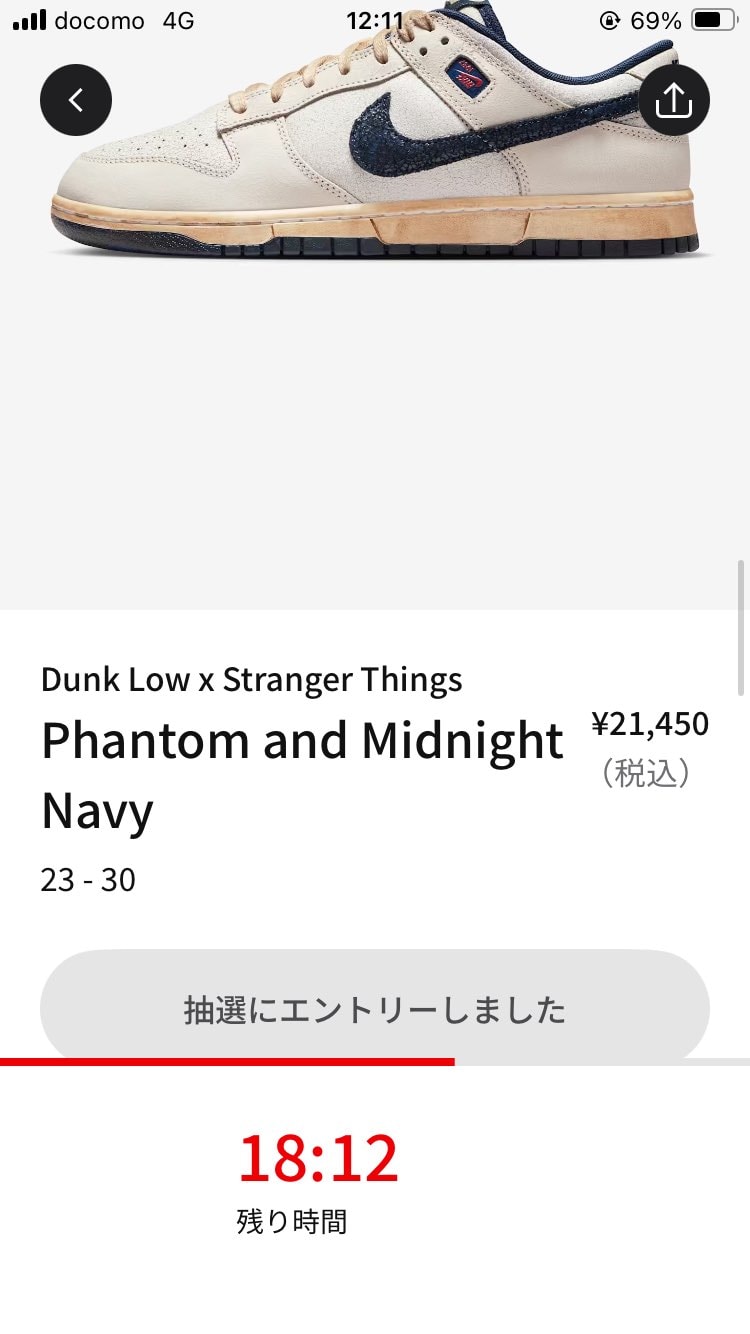Tap the Phantom and Midnight Navy title

(x=302, y=774)
